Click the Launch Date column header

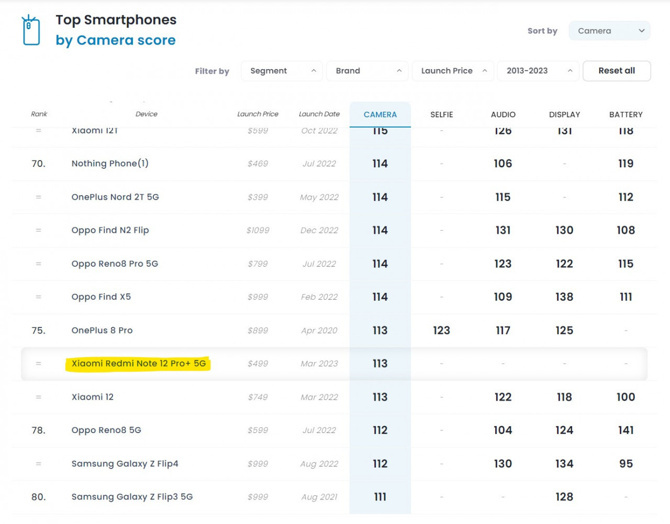(x=319, y=115)
